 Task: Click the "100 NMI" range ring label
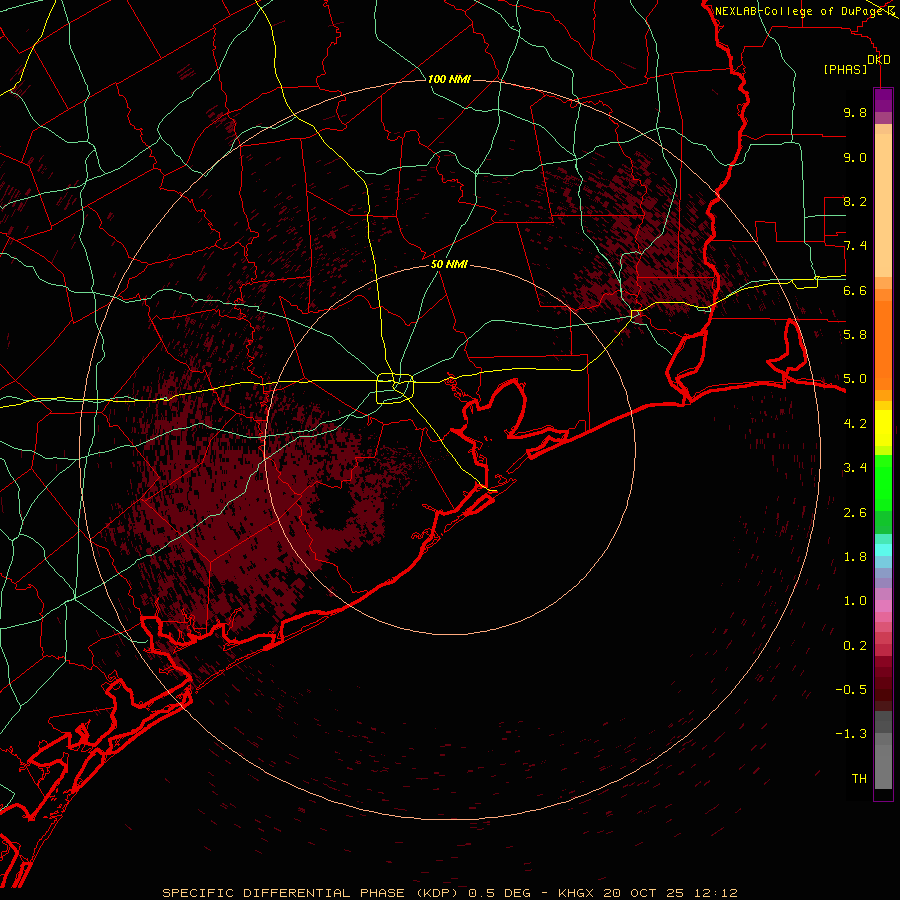449,79
